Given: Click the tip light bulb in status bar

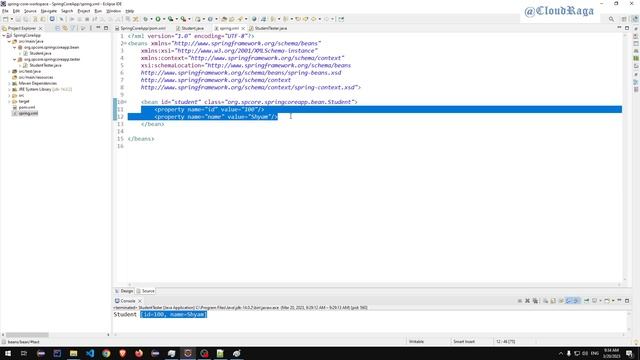Looking at the screenshot, I should [636, 342].
